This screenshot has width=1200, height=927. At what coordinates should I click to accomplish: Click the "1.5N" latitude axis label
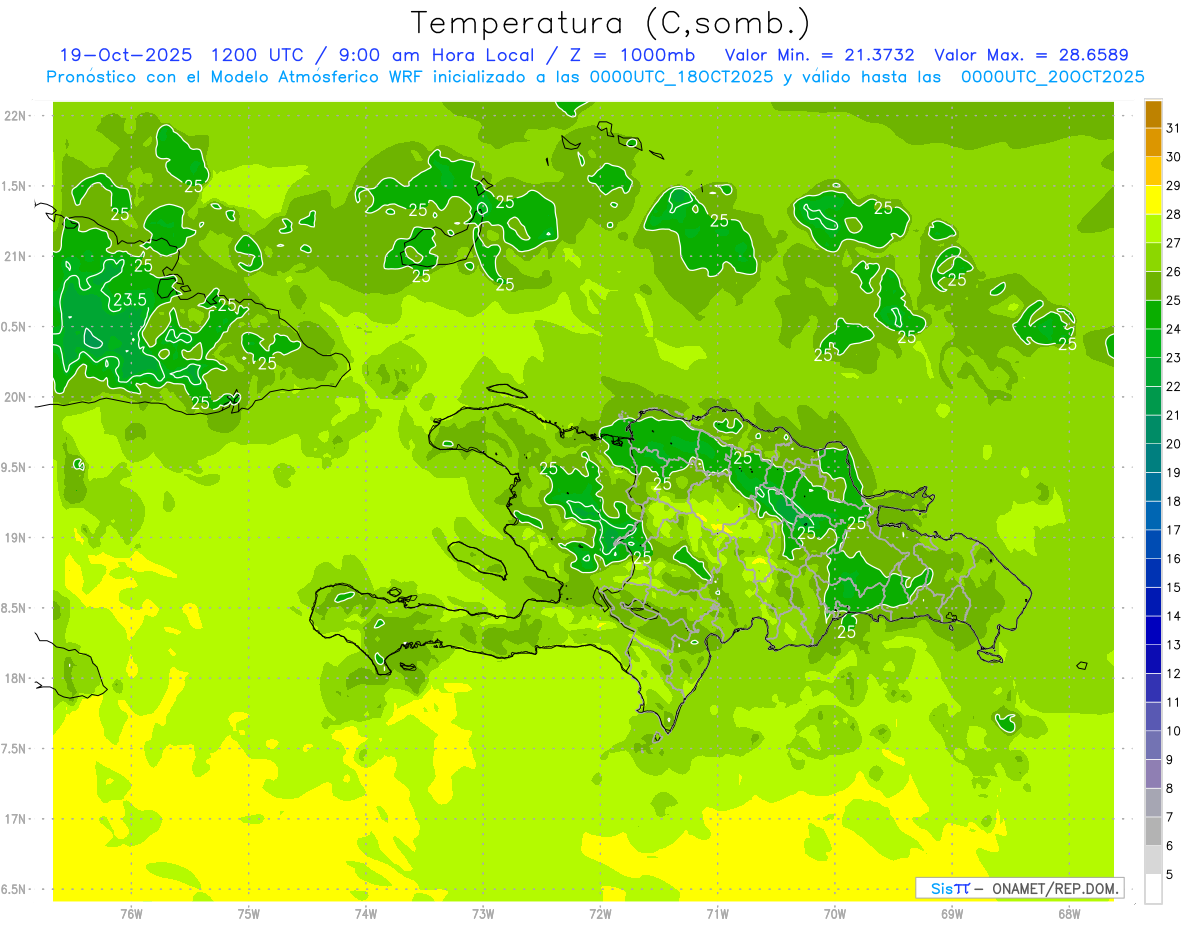(x=14, y=186)
